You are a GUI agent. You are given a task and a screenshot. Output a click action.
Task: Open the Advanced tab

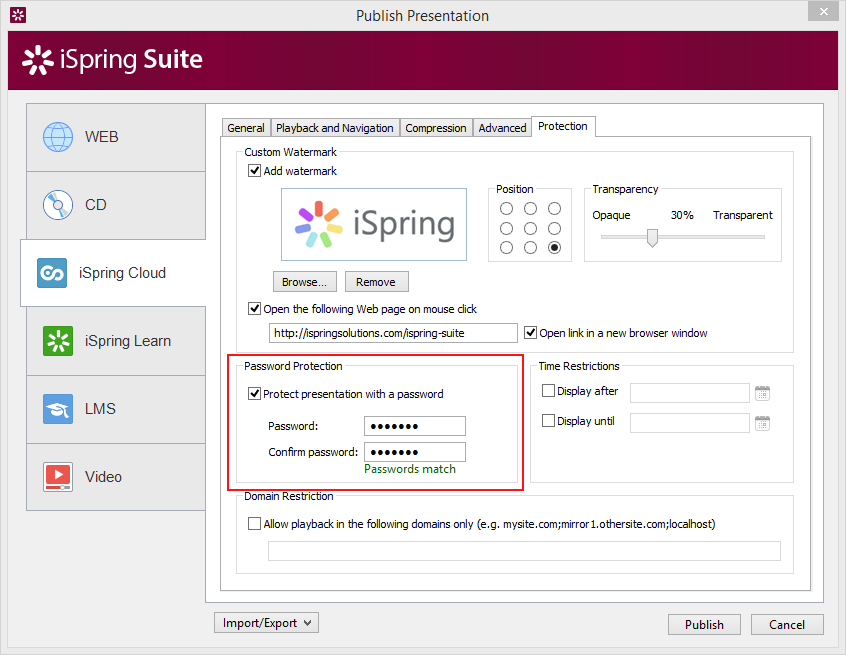(x=502, y=128)
